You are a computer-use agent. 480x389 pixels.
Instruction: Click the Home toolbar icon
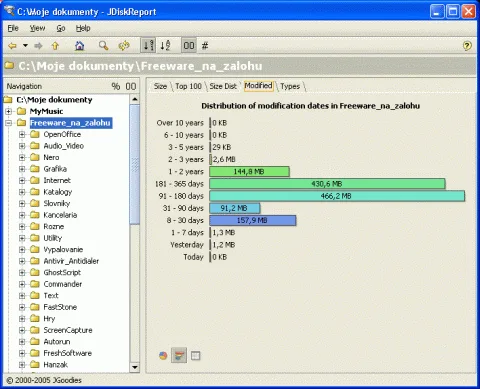[x=79, y=46]
